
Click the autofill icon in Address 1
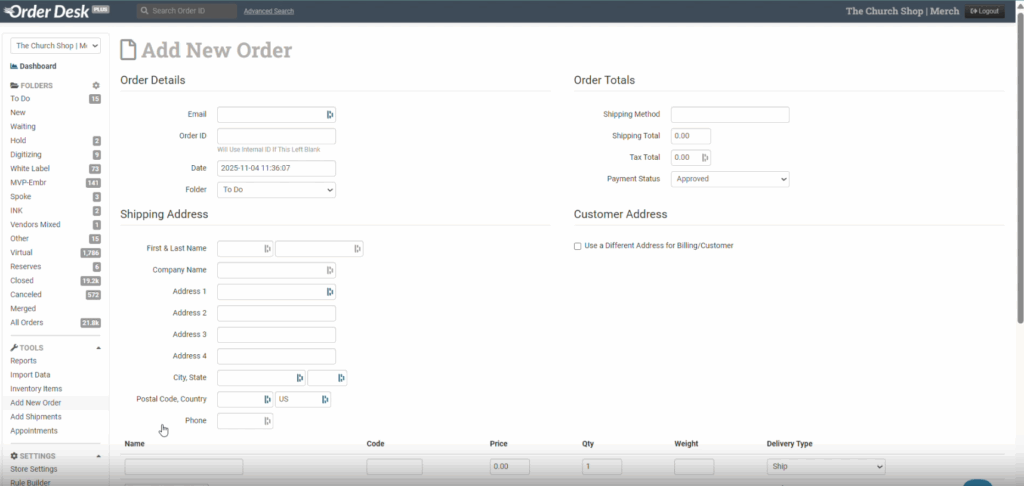[329, 292]
